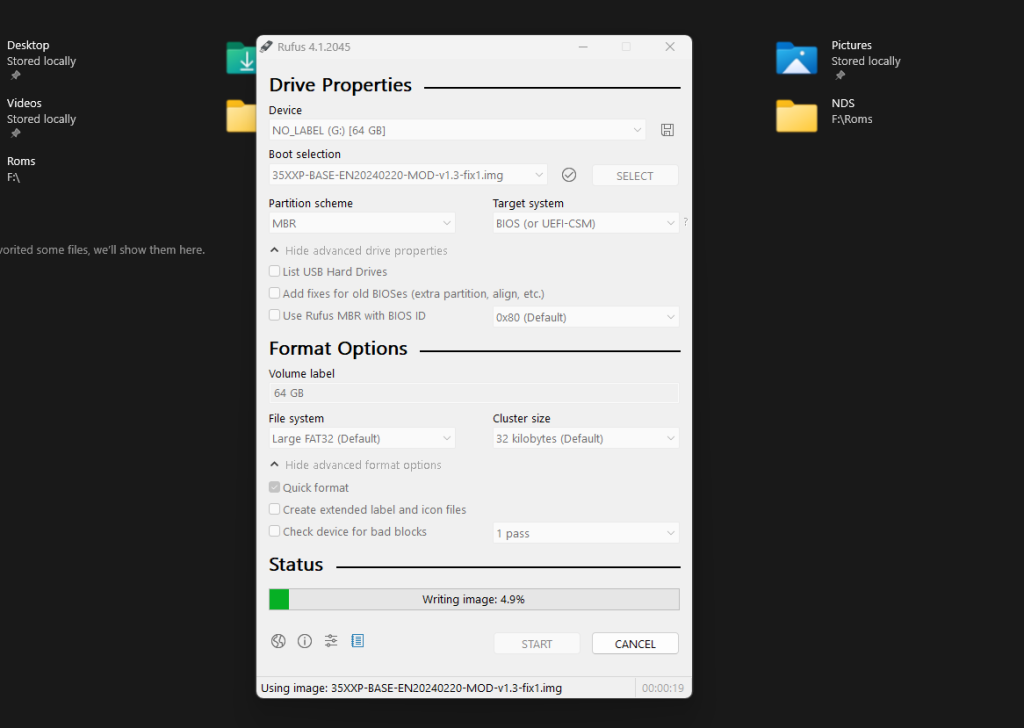
Task: Click the pin icon under Videos
Action: click(16, 133)
